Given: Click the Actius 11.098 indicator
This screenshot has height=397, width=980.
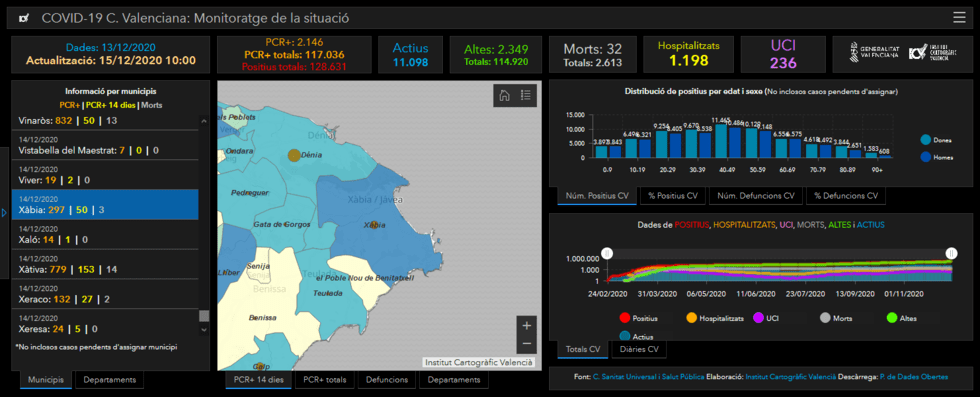Looking at the screenshot, I should 410,54.
